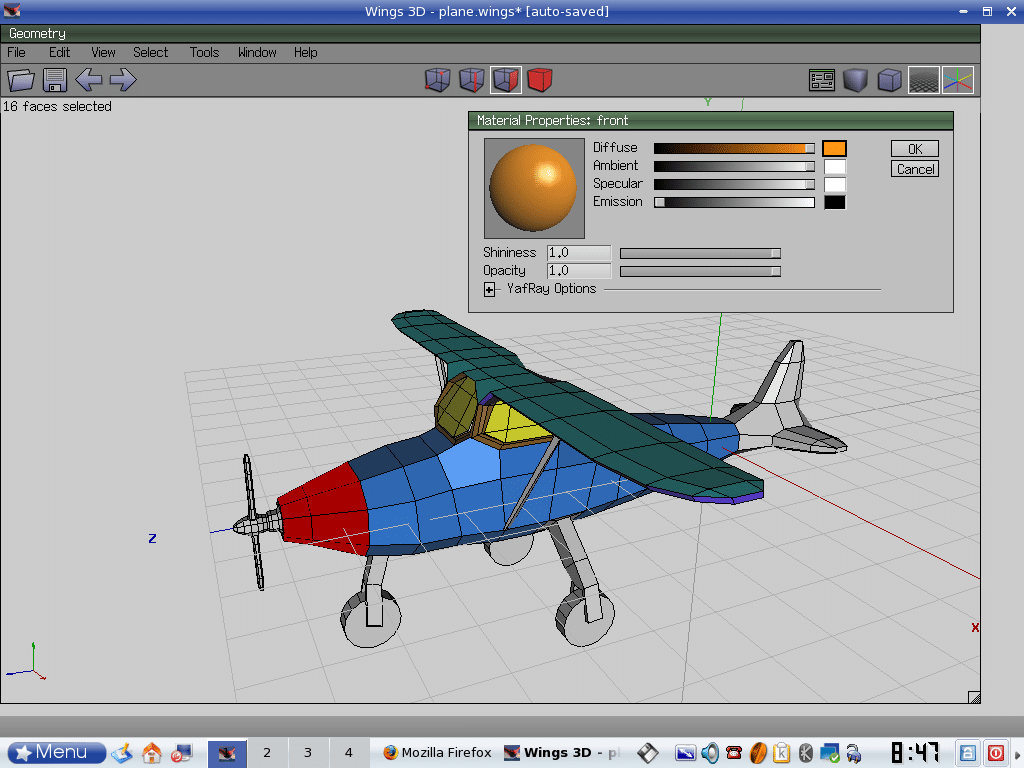
Task: Click the Shininess value input field
Action: 578,253
